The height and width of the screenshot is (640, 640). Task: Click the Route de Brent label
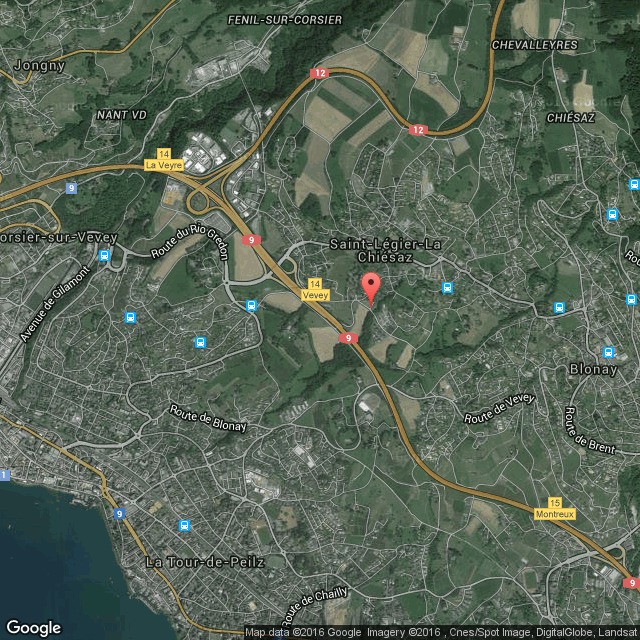pos(590,431)
